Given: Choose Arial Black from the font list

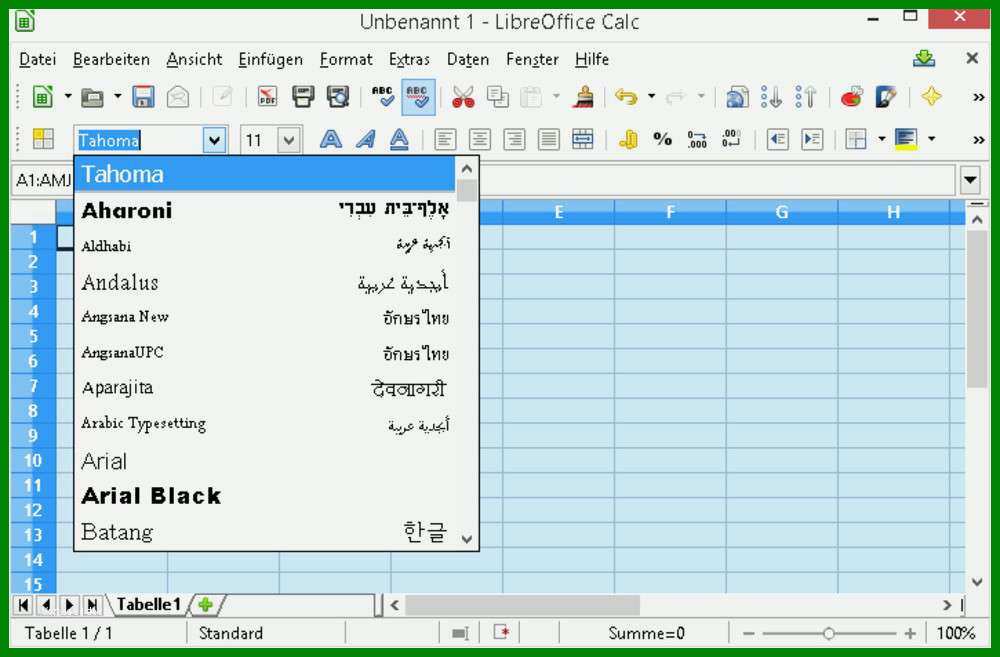Looking at the screenshot, I should [267, 496].
